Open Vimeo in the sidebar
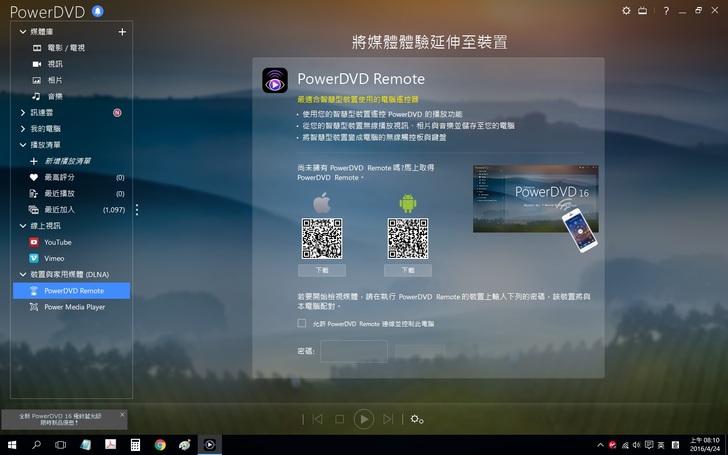 54,258
